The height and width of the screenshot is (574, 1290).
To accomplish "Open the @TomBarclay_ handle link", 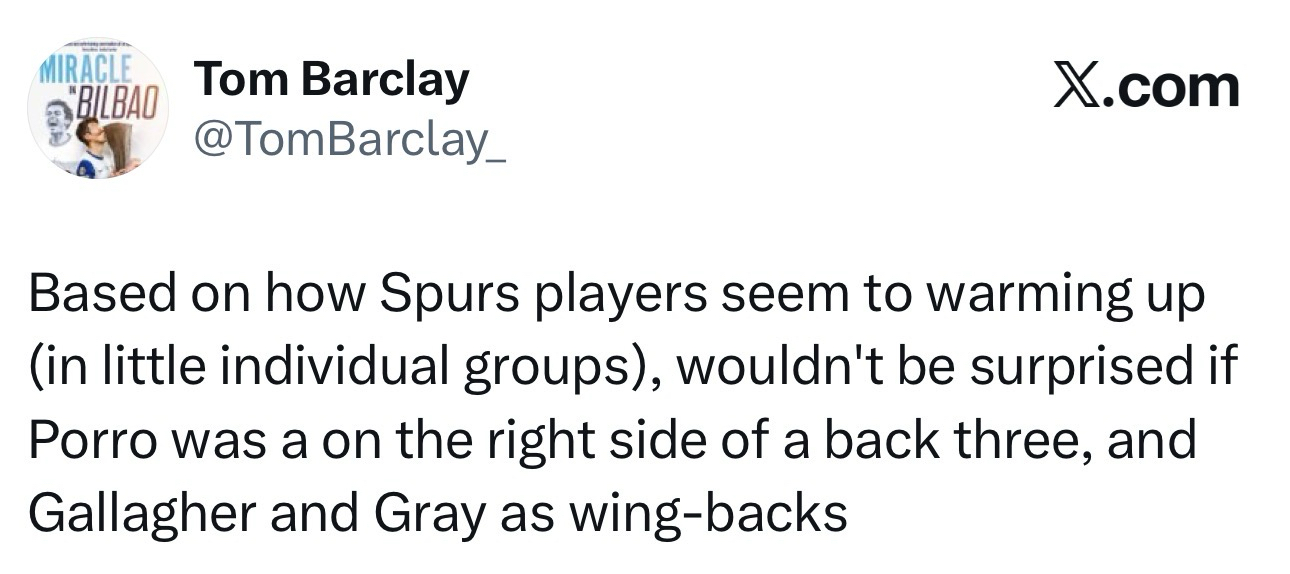I will click(350, 141).
